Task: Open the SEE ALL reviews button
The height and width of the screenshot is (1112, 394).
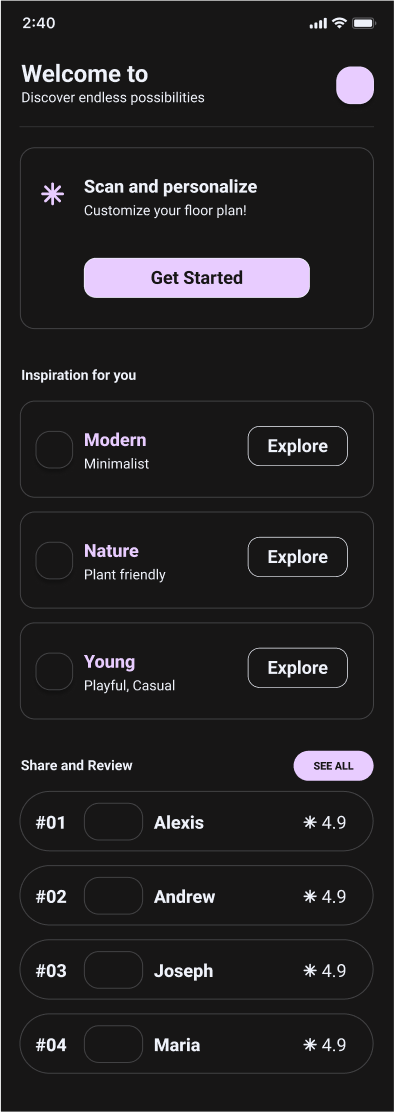Action: 334,766
